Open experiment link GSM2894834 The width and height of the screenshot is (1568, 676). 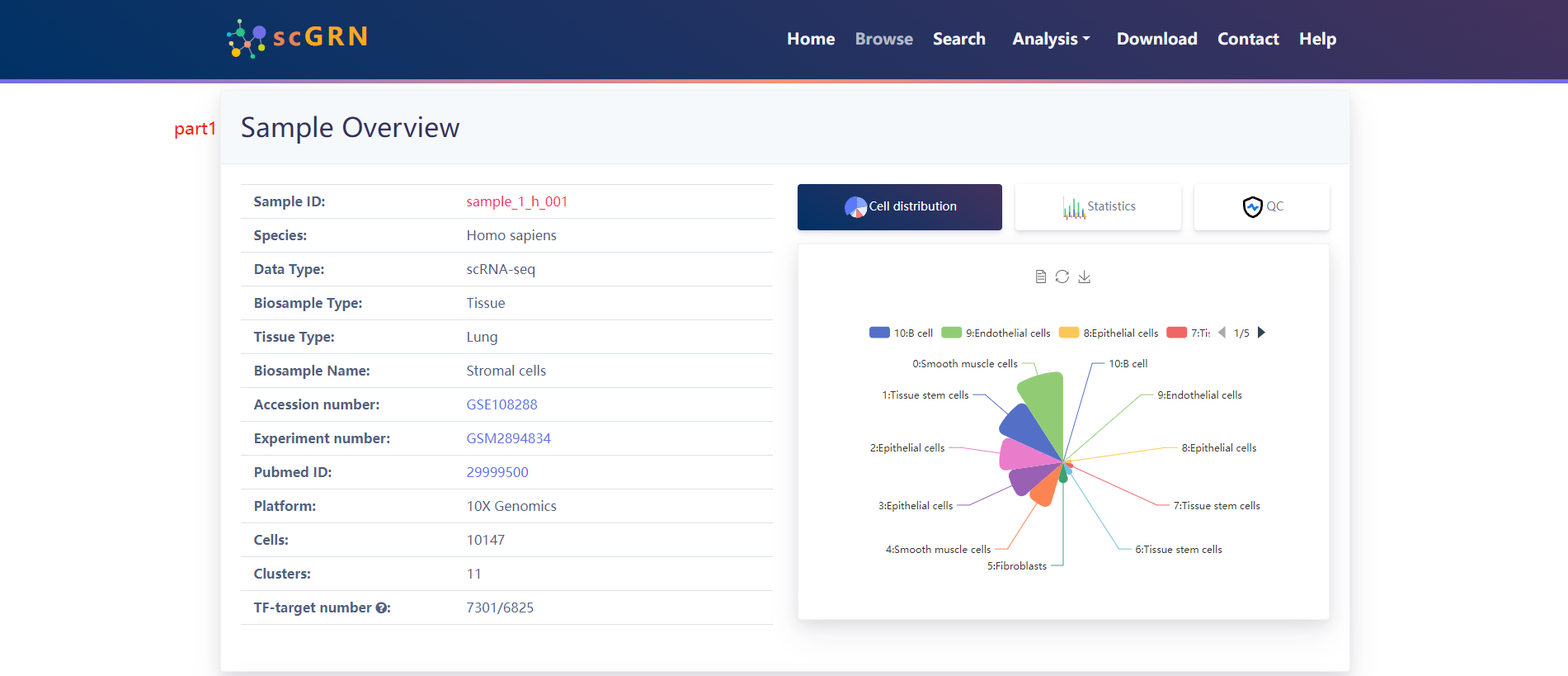click(508, 438)
